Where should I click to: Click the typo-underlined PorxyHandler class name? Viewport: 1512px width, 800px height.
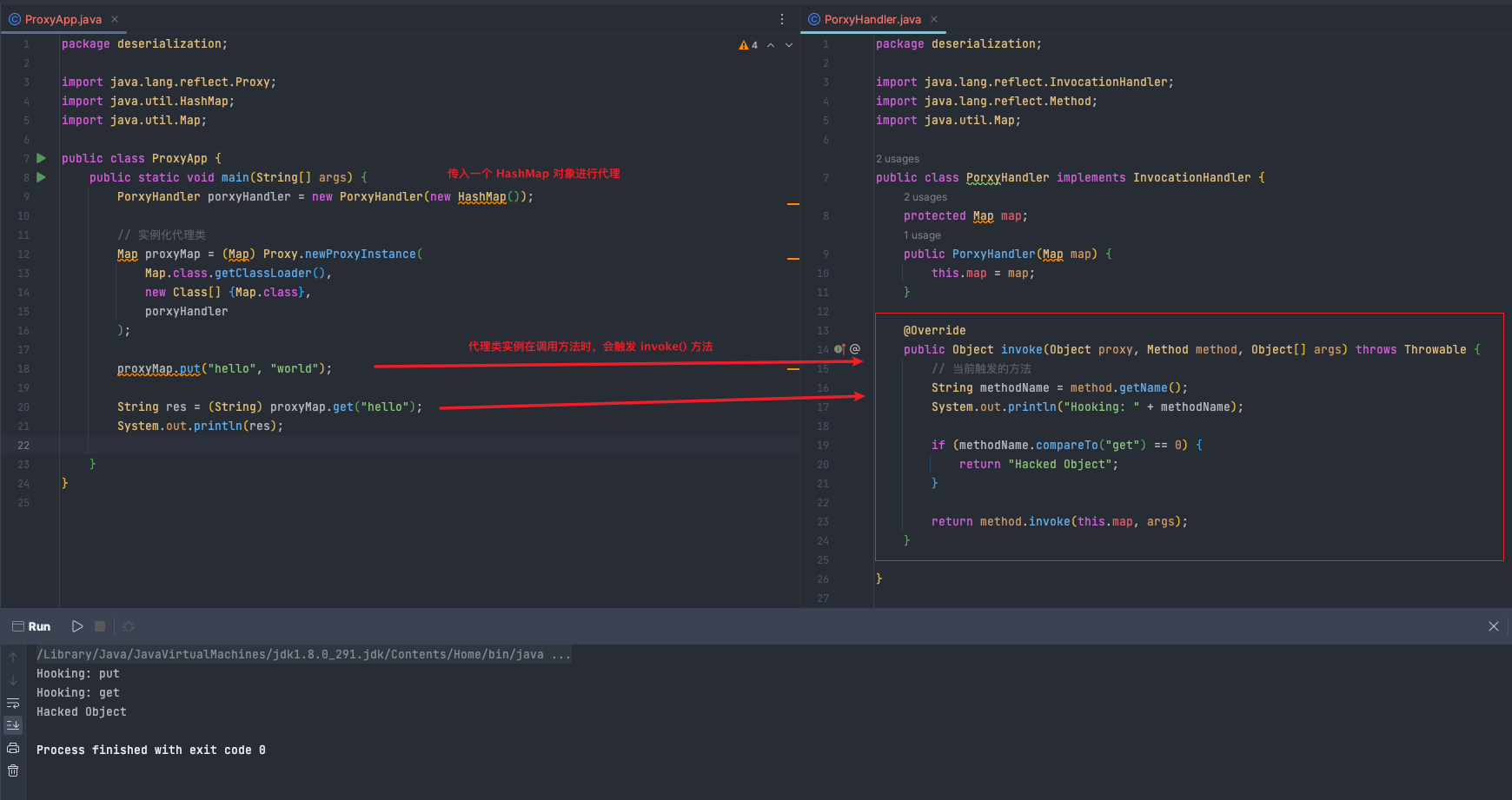(1008, 178)
